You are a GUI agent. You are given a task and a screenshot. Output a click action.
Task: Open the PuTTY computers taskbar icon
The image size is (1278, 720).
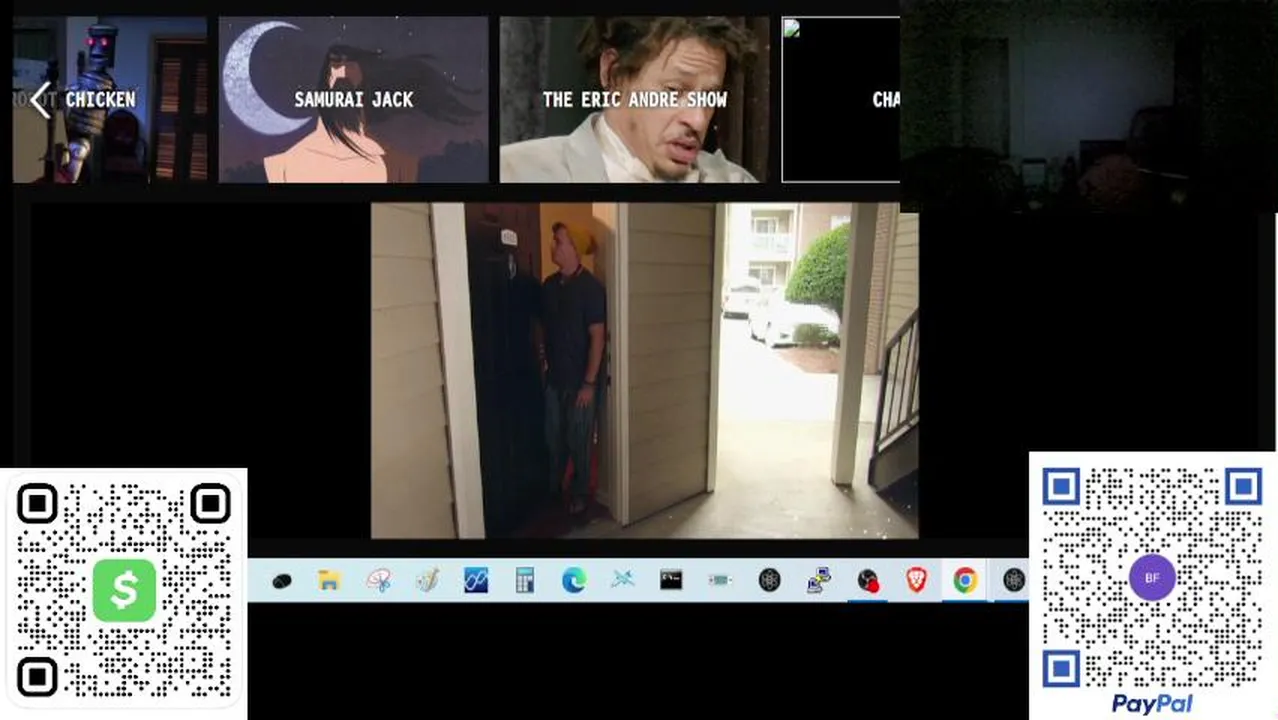coord(819,580)
